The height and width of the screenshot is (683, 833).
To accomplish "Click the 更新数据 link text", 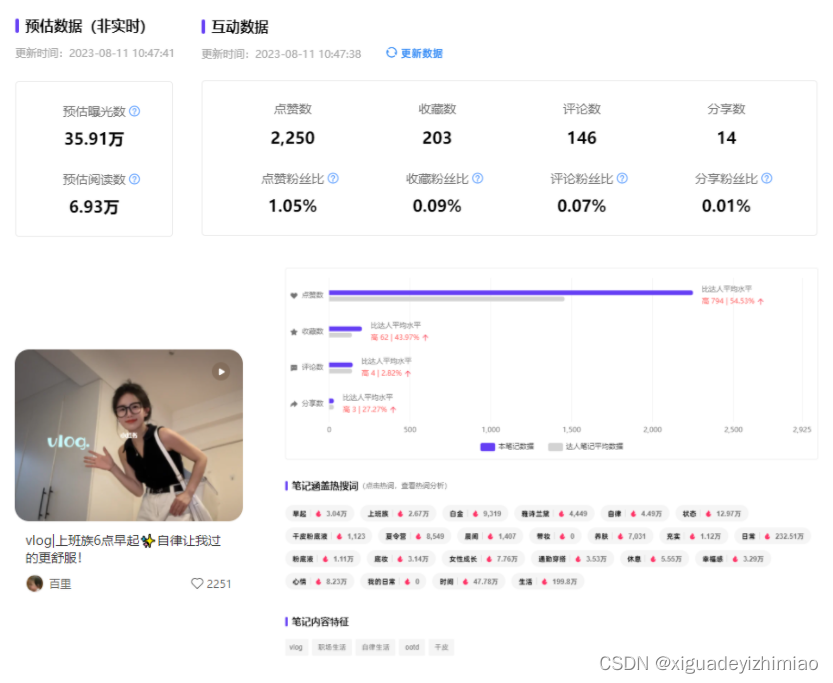I will (x=421, y=53).
